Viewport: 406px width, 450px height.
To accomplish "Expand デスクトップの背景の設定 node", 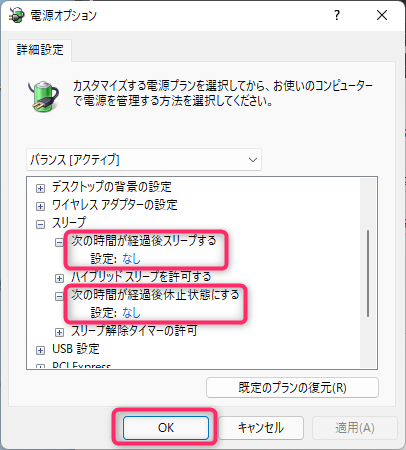I will coord(40,188).
